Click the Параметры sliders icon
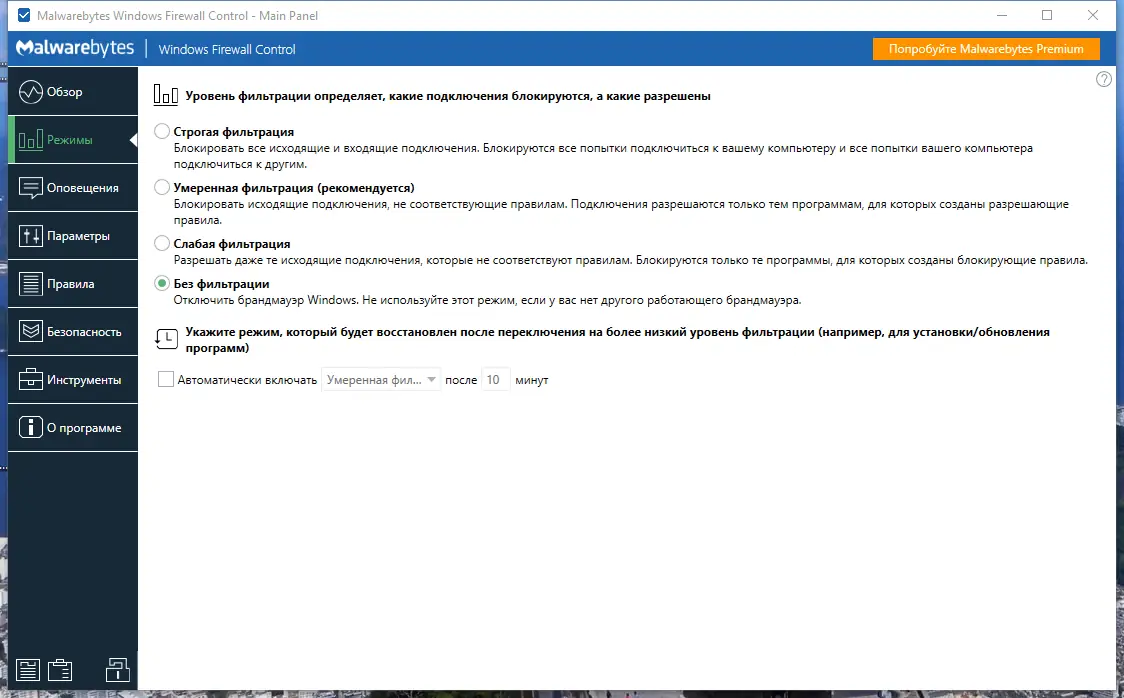Viewport: 1124px width, 698px height. coord(31,236)
